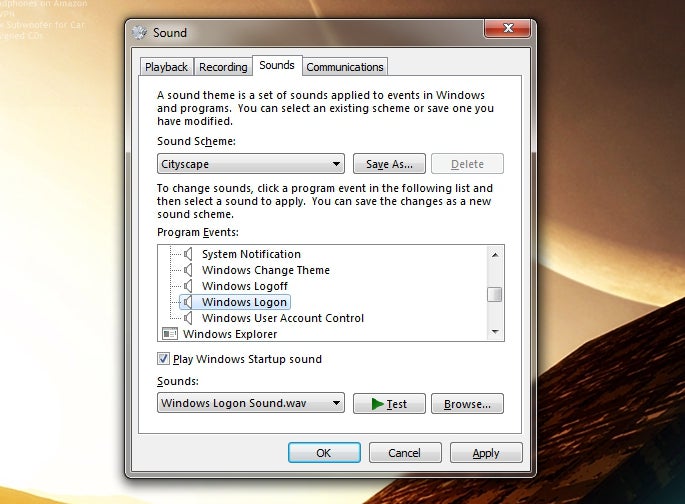
Task: Open the Sounds dropdown with Windows Logon Sound.wav
Action: point(251,403)
